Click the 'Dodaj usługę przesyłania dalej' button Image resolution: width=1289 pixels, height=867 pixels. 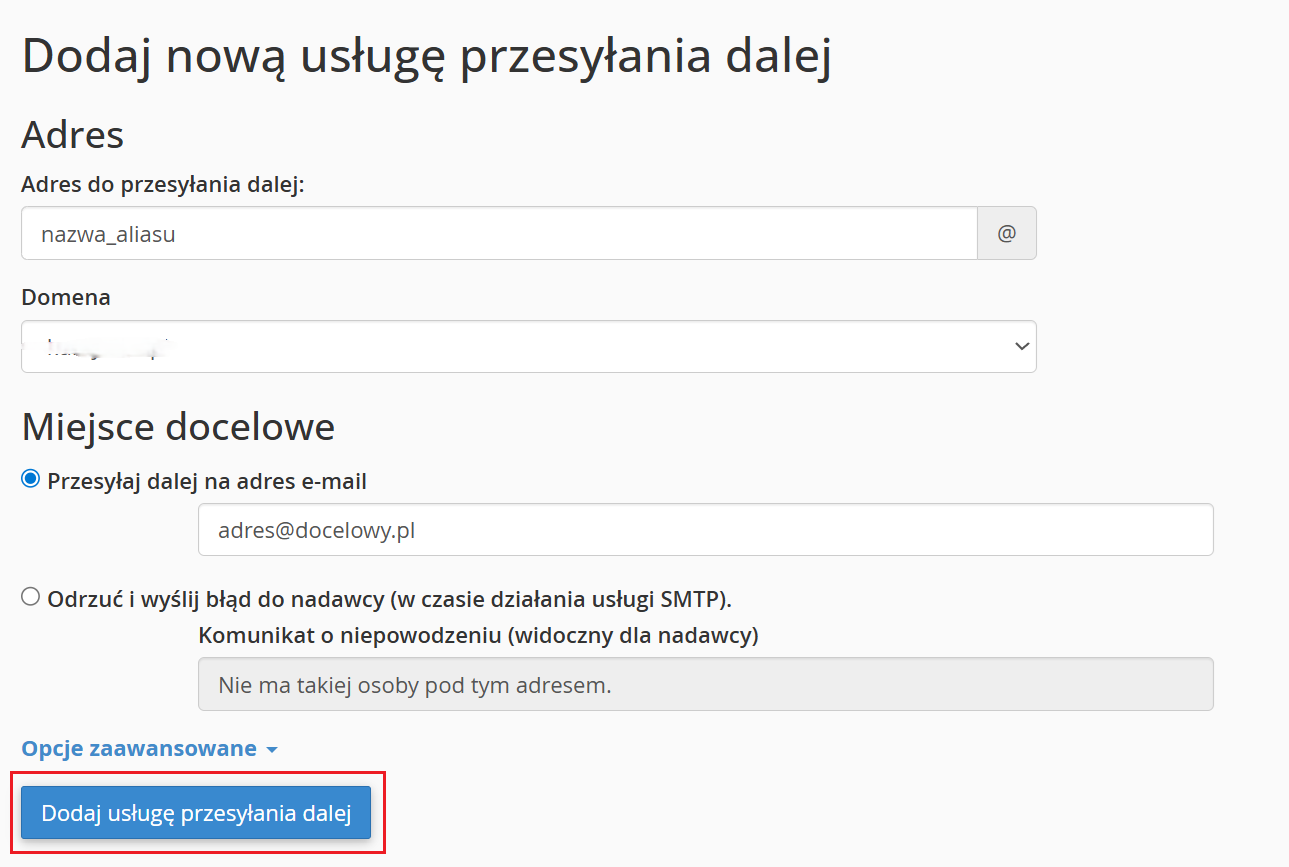click(x=196, y=813)
